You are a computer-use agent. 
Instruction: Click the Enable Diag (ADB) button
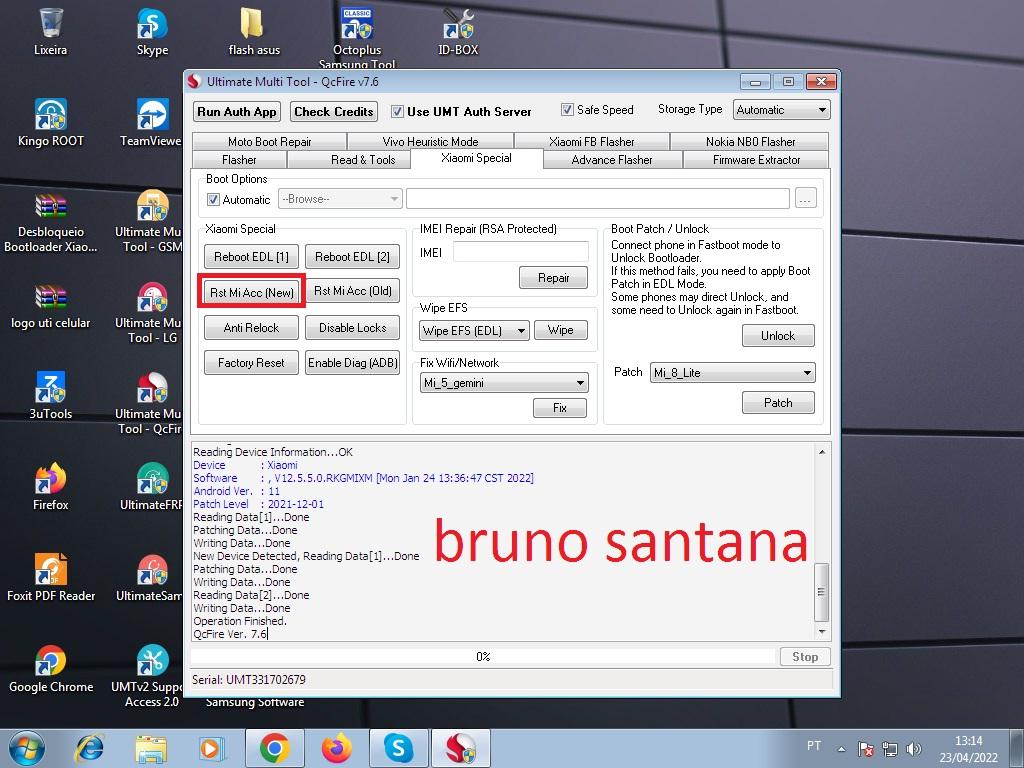point(353,362)
